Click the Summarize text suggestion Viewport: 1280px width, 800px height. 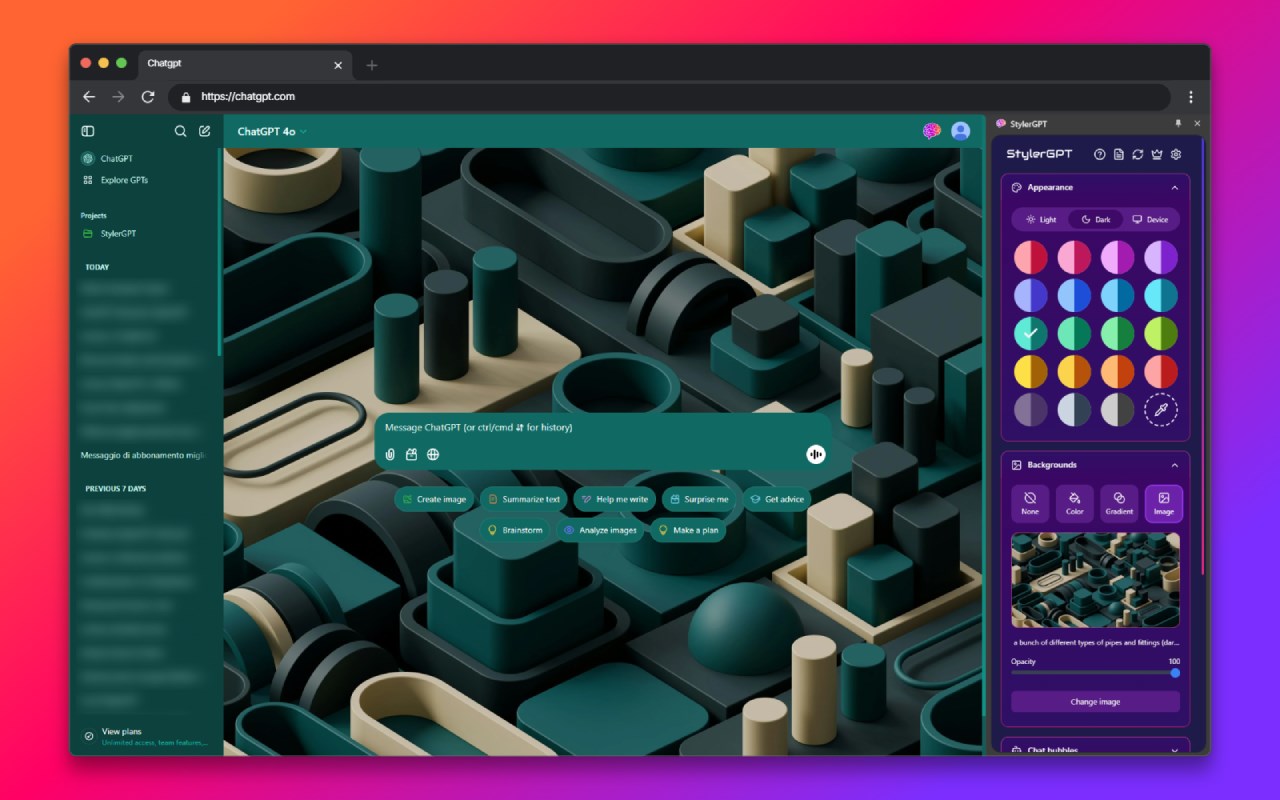coord(524,499)
